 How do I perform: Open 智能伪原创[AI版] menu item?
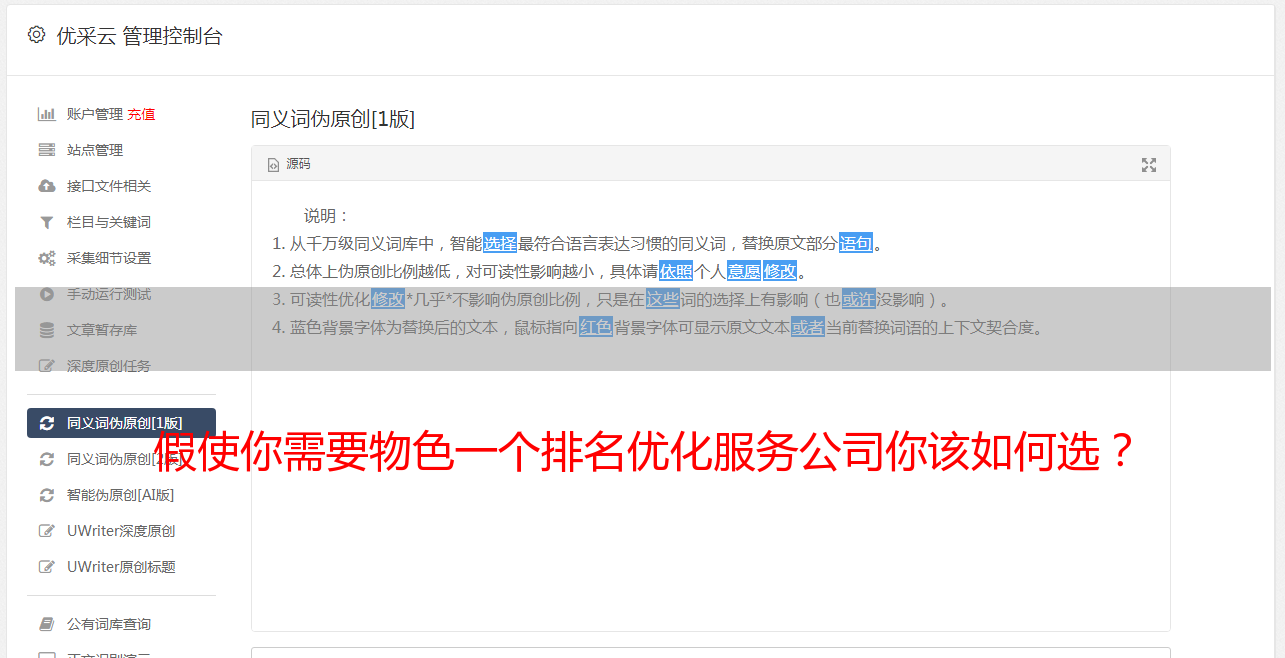[x=121, y=495]
